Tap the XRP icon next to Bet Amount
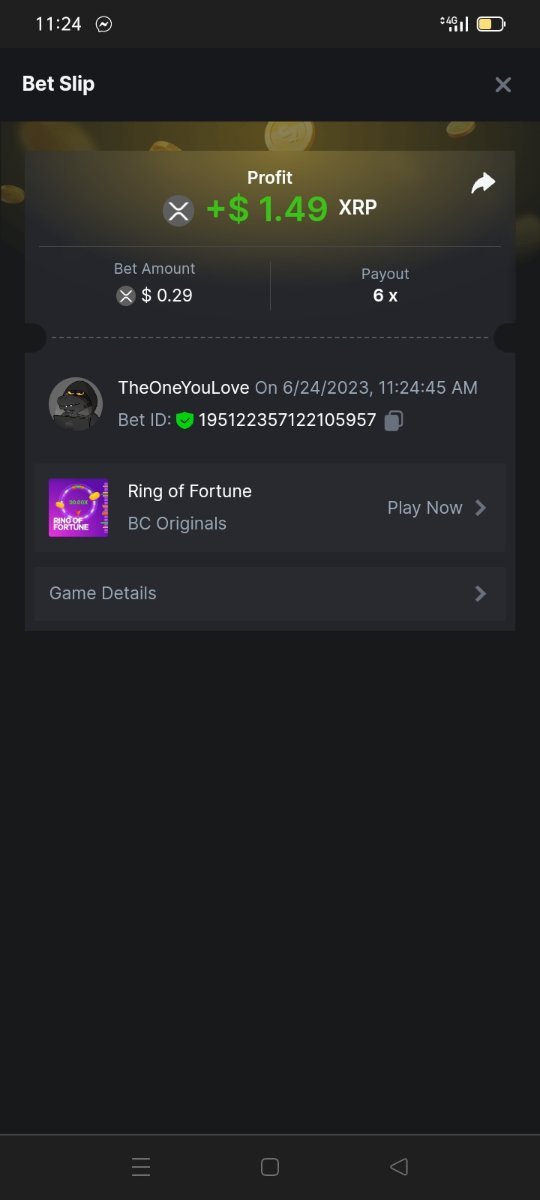 [x=125, y=295]
